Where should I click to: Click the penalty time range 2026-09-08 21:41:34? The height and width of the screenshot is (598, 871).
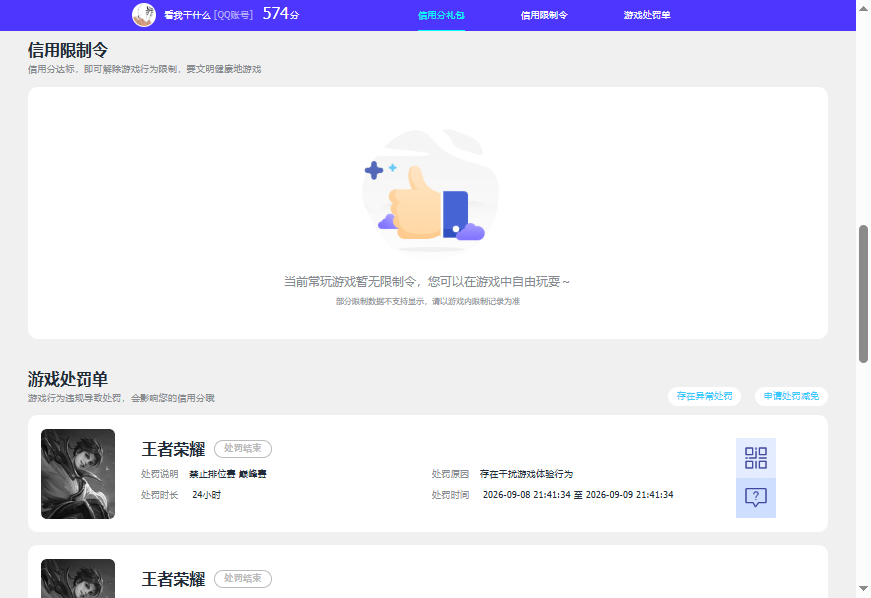(578, 495)
